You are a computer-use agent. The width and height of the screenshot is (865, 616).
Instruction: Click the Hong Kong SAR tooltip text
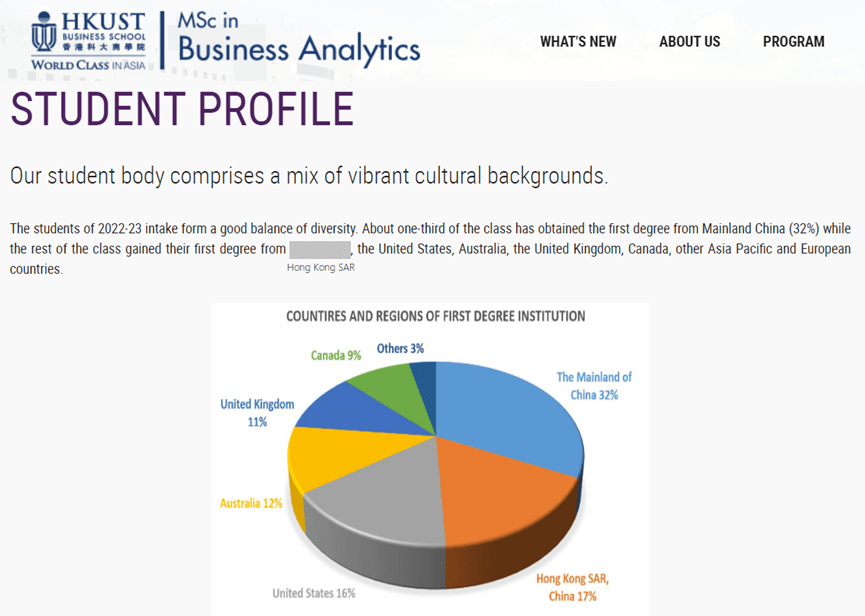321,267
